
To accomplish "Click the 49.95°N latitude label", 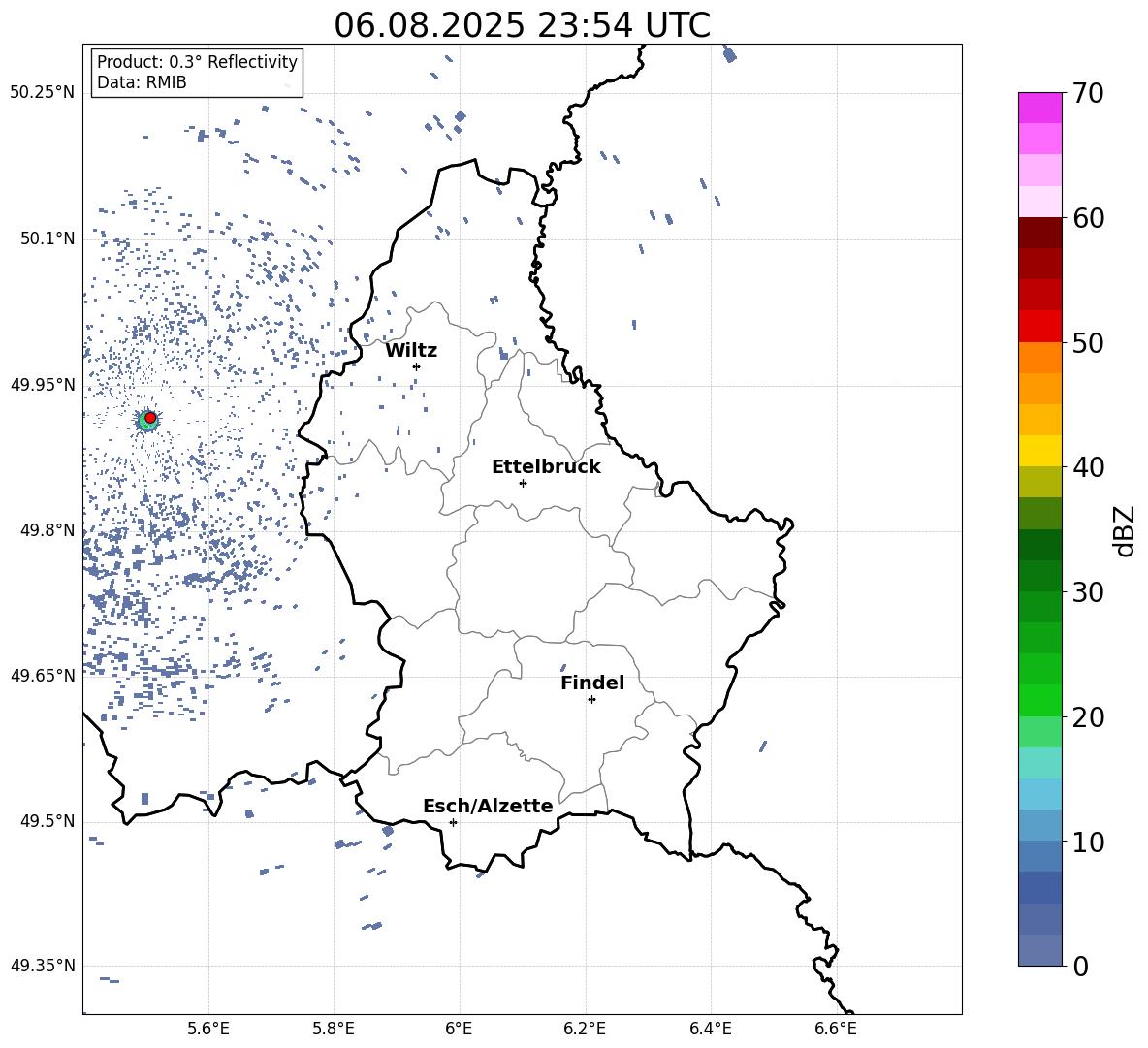I will [43, 384].
